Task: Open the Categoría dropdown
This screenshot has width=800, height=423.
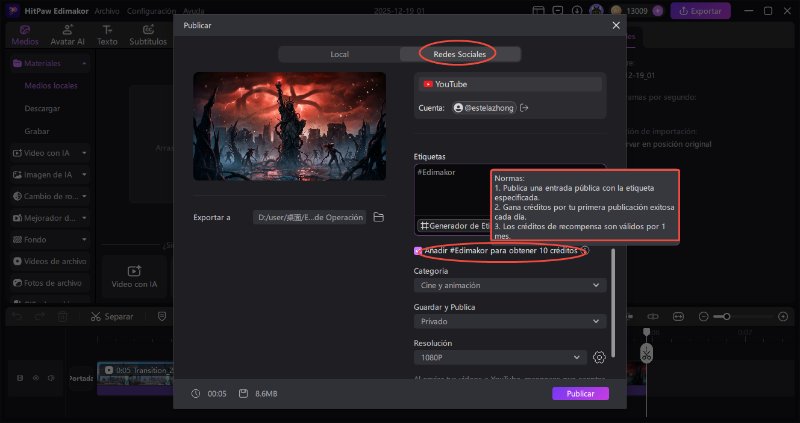Action: (510, 285)
